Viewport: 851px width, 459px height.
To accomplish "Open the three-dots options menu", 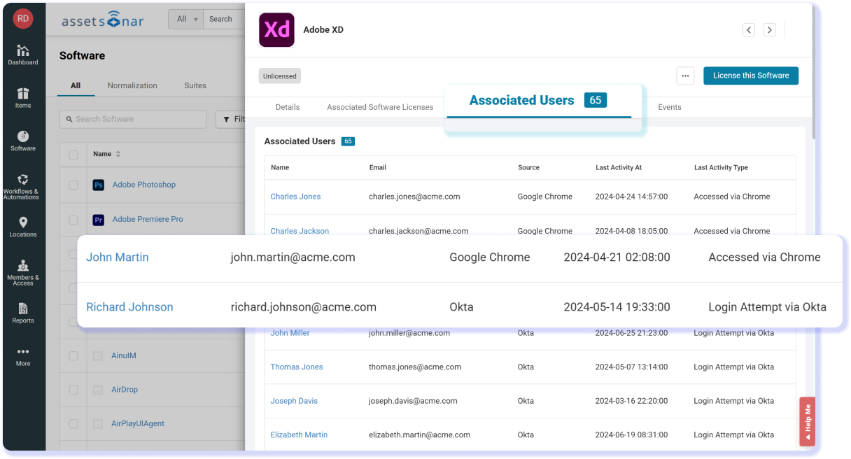I will point(685,76).
